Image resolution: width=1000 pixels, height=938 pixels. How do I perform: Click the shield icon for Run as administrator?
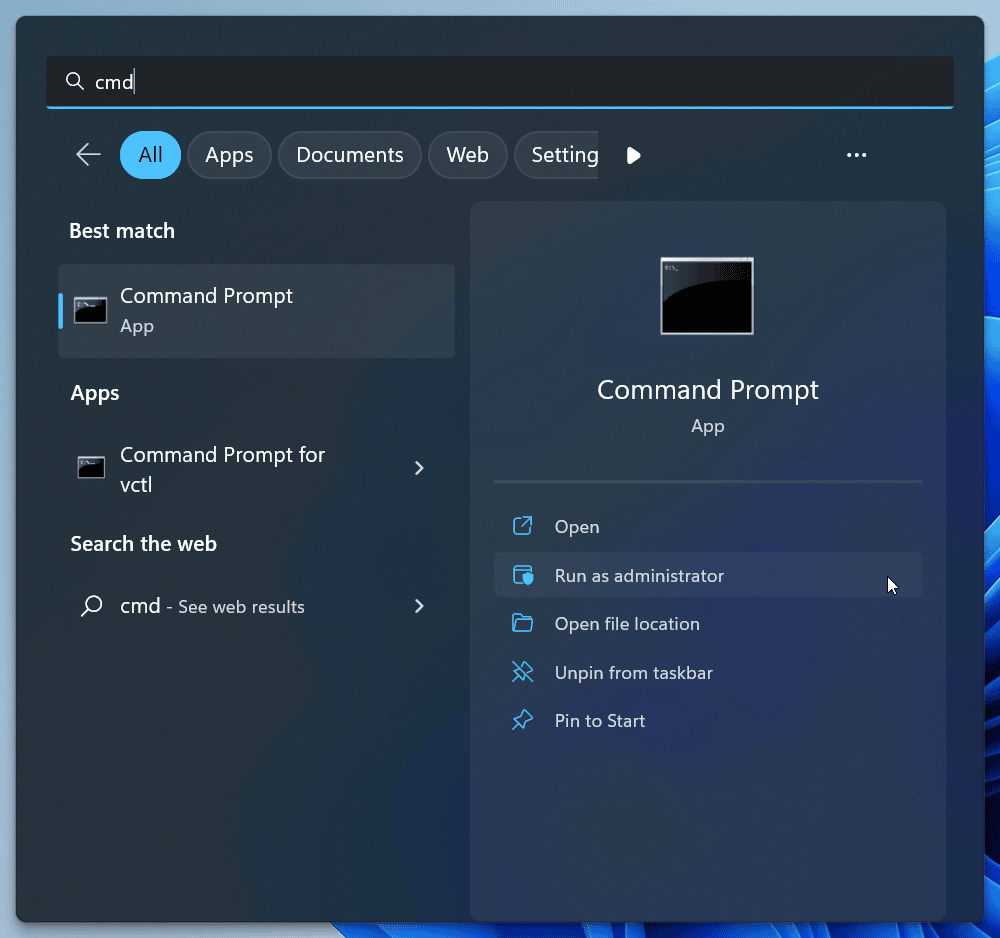tap(522, 575)
